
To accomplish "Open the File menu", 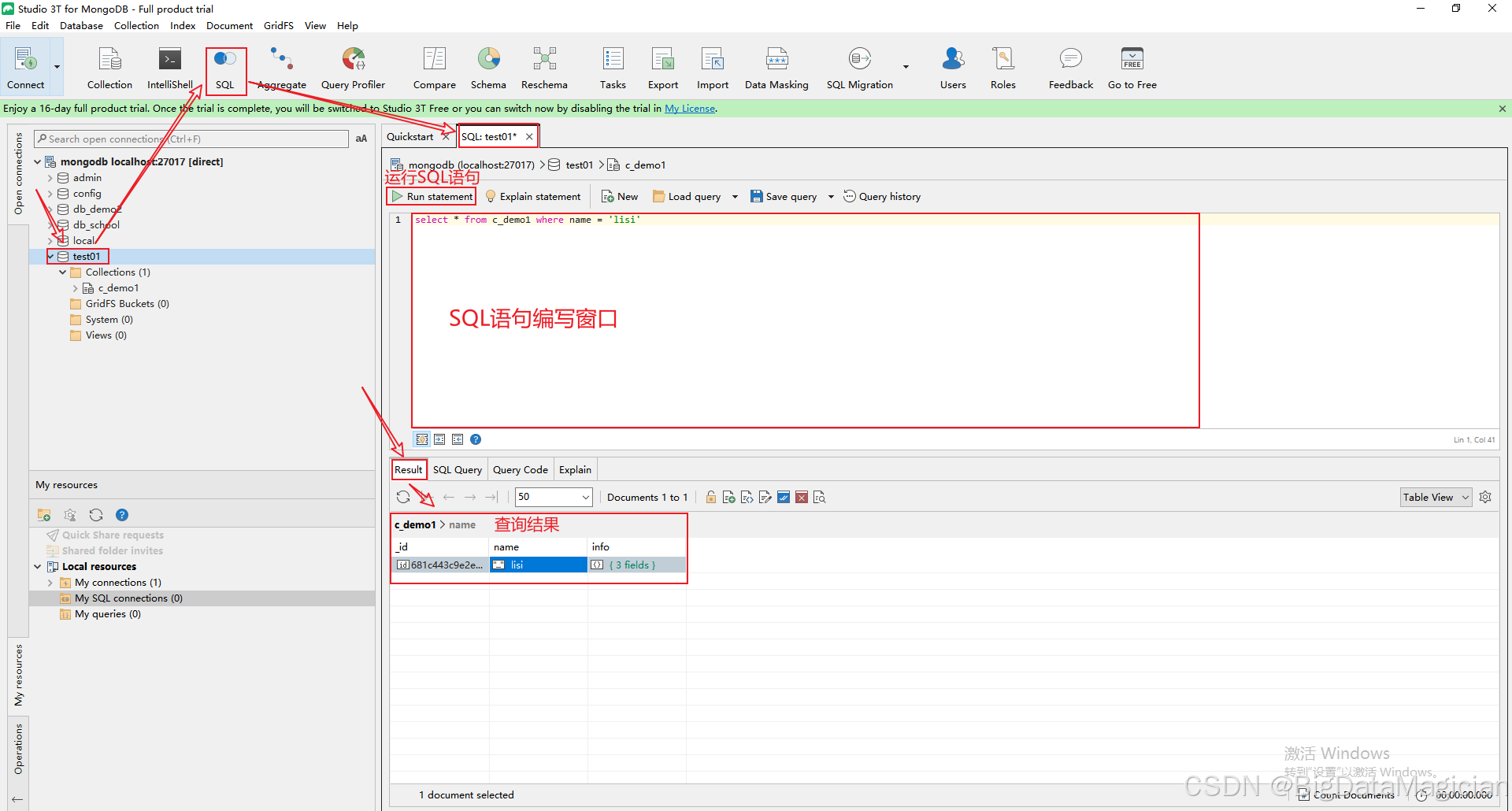I will click(x=13, y=25).
